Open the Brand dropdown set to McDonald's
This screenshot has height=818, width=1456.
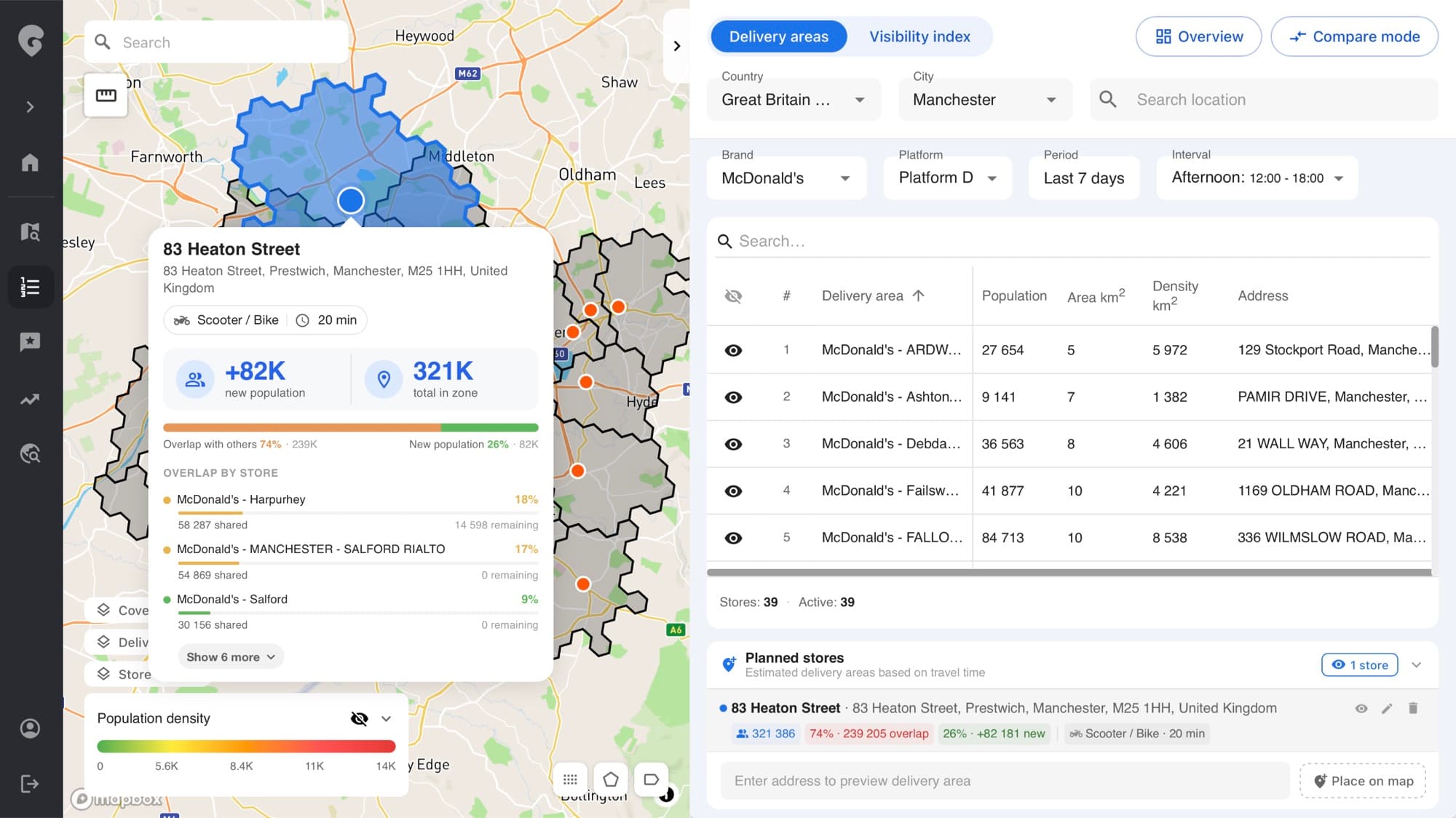tap(786, 178)
